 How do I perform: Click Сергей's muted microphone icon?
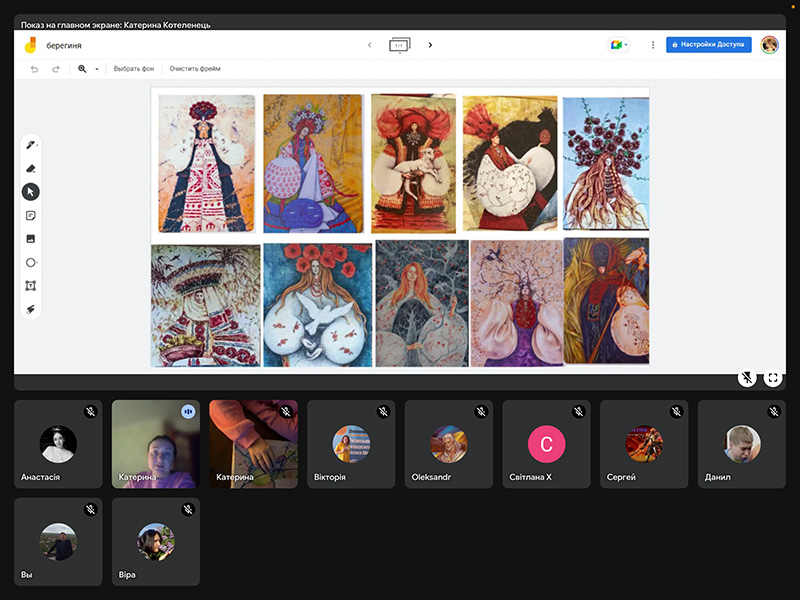click(677, 411)
